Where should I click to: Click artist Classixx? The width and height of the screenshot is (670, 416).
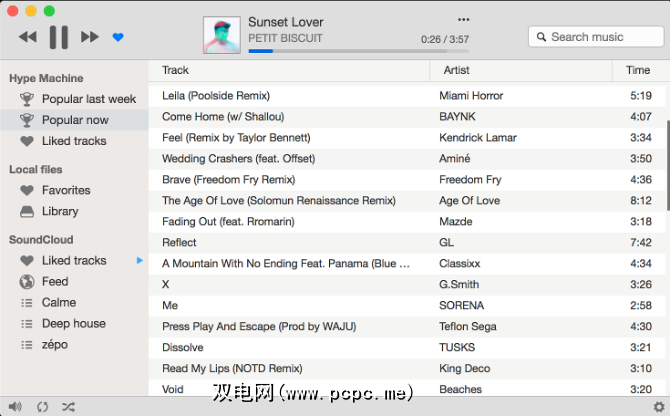(459, 264)
